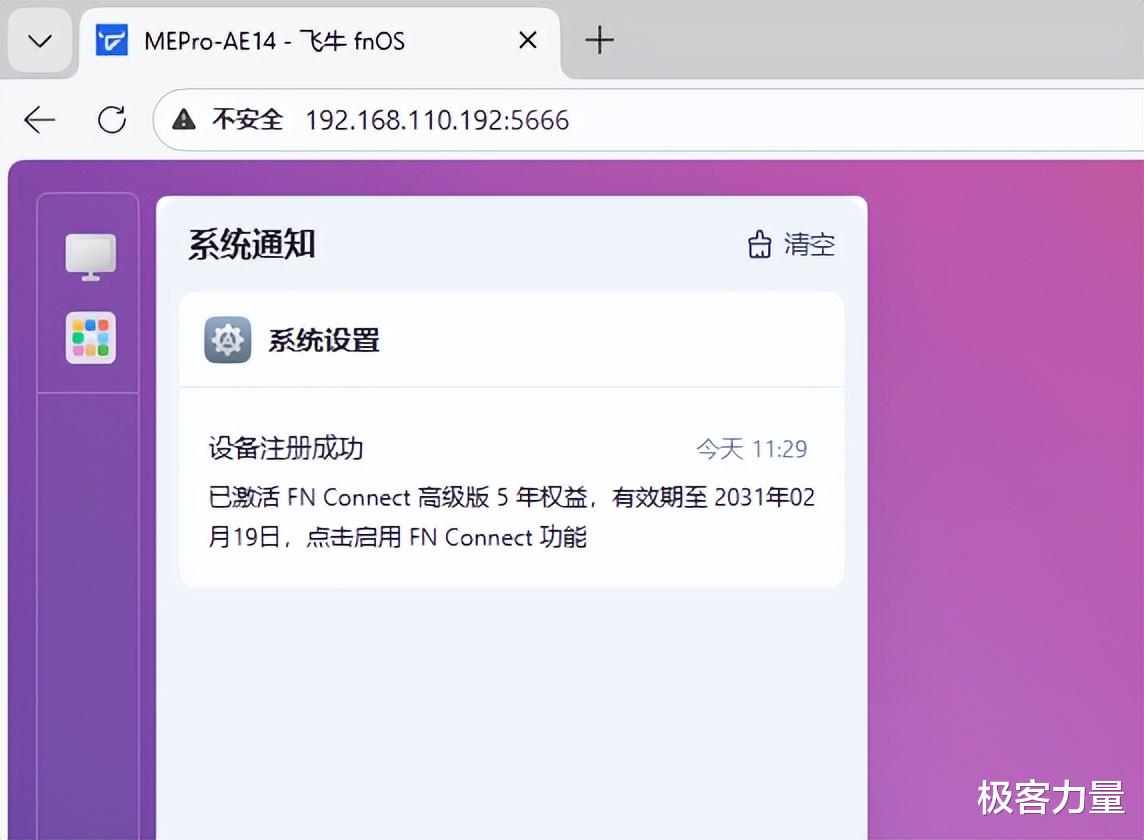Clear all notifications with 清空 button
This screenshot has width=1144, height=840.
(791, 244)
